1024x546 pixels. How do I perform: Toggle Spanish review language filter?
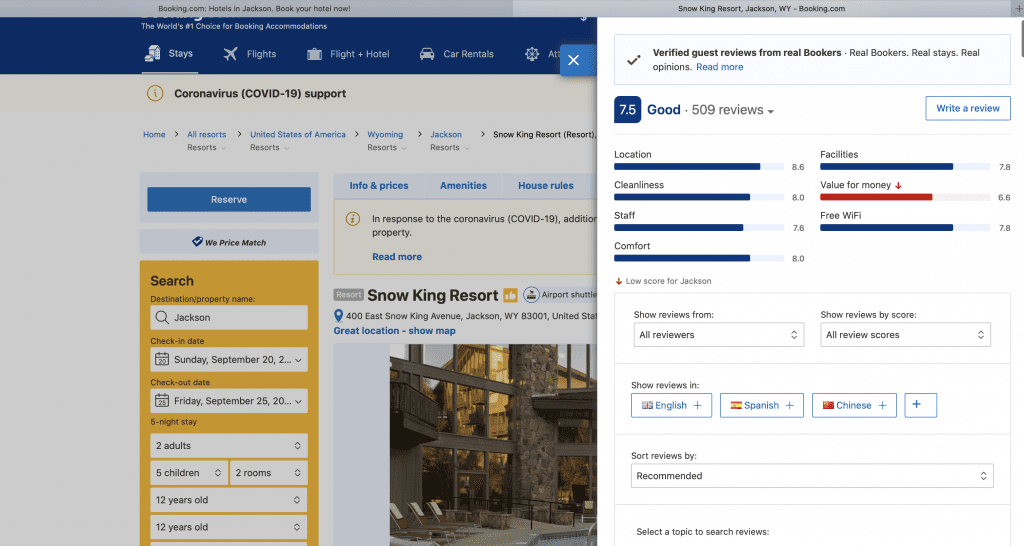(761, 406)
